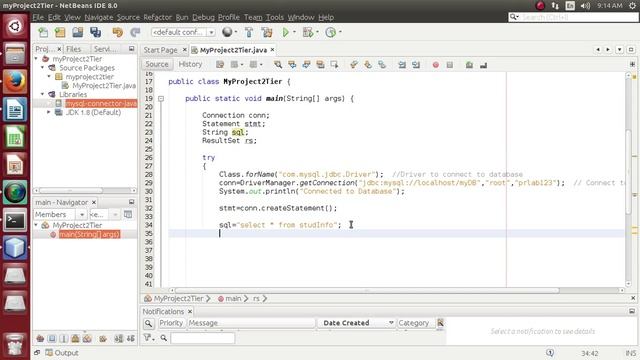
Task: Toggle Show Inherited Members in Navigator
Action: coord(40,338)
